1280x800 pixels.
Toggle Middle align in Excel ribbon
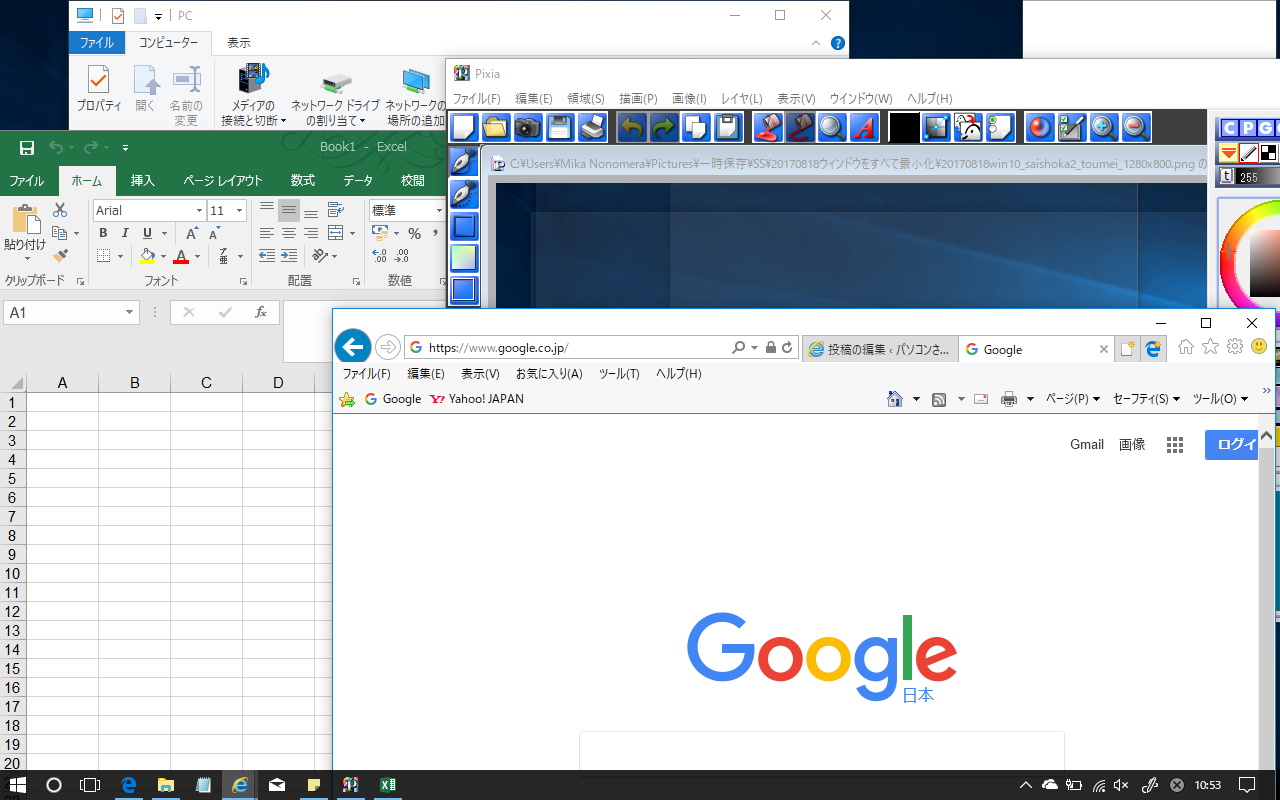tap(289, 210)
